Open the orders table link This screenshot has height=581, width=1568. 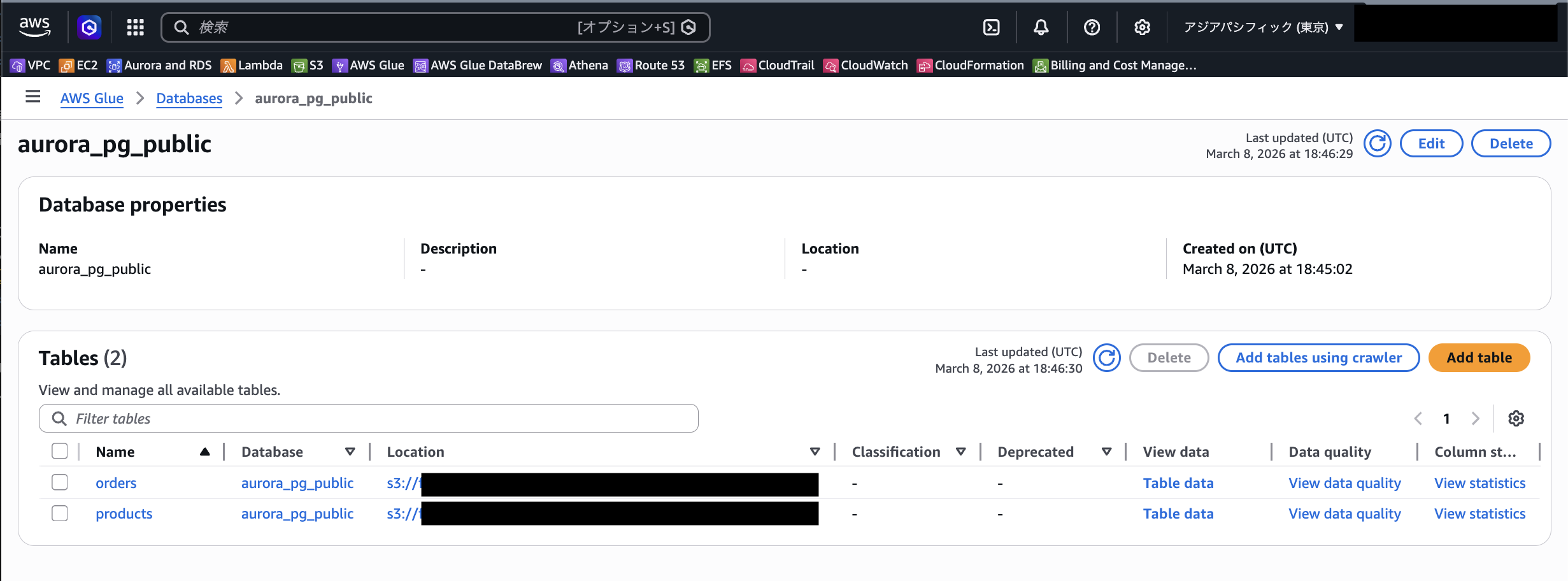[x=116, y=483]
